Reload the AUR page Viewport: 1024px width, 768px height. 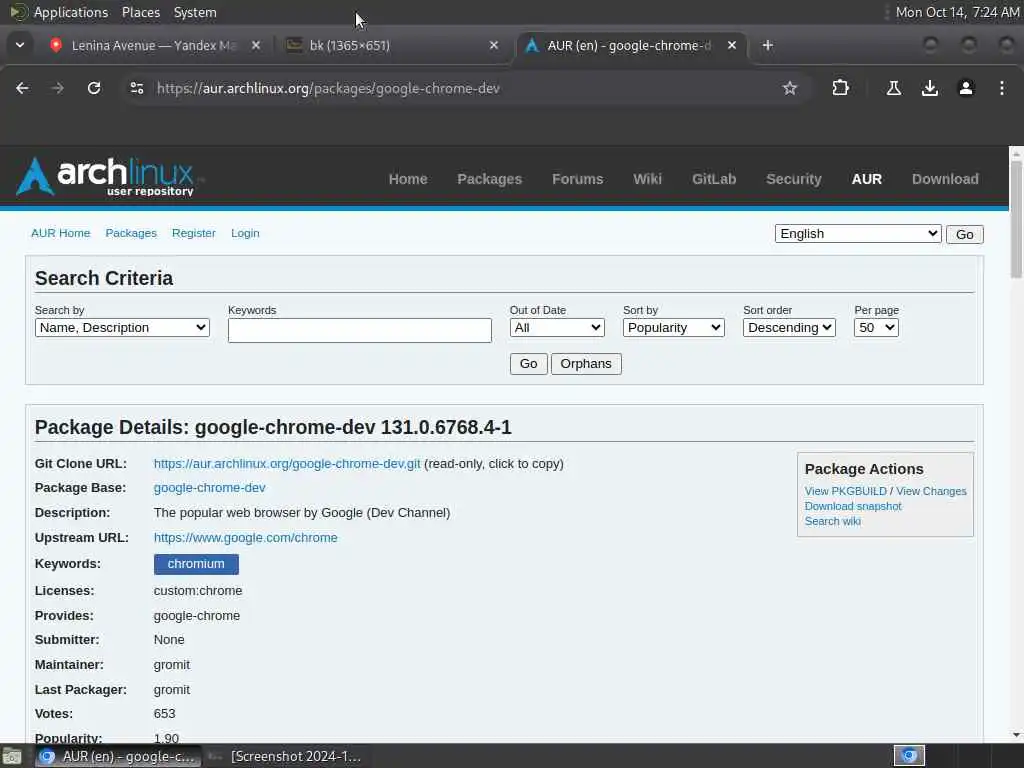point(94,88)
